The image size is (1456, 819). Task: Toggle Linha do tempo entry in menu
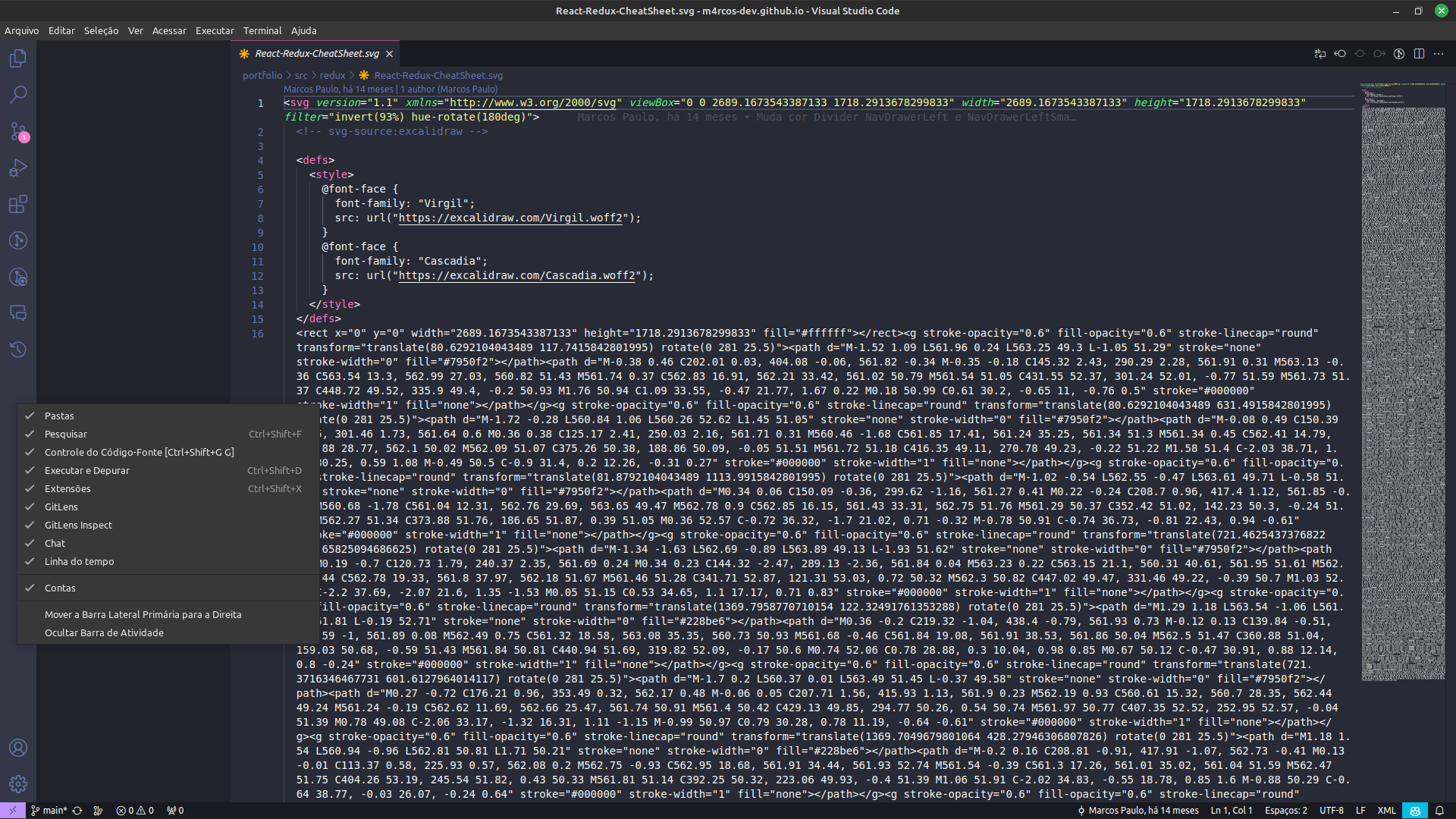pyautogui.click(x=168, y=561)
